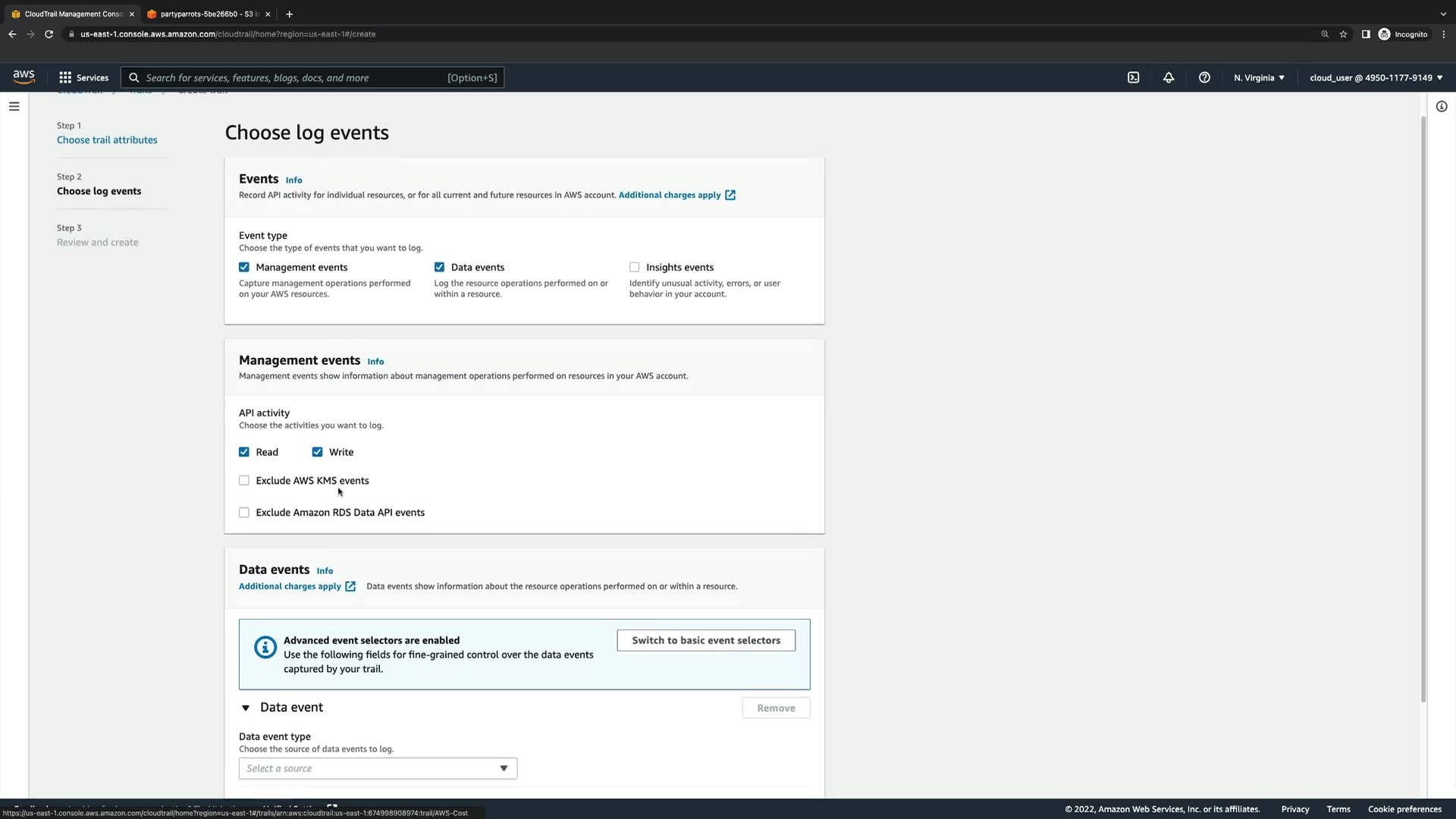Open the Select a source dropdown

pos(378,768)
